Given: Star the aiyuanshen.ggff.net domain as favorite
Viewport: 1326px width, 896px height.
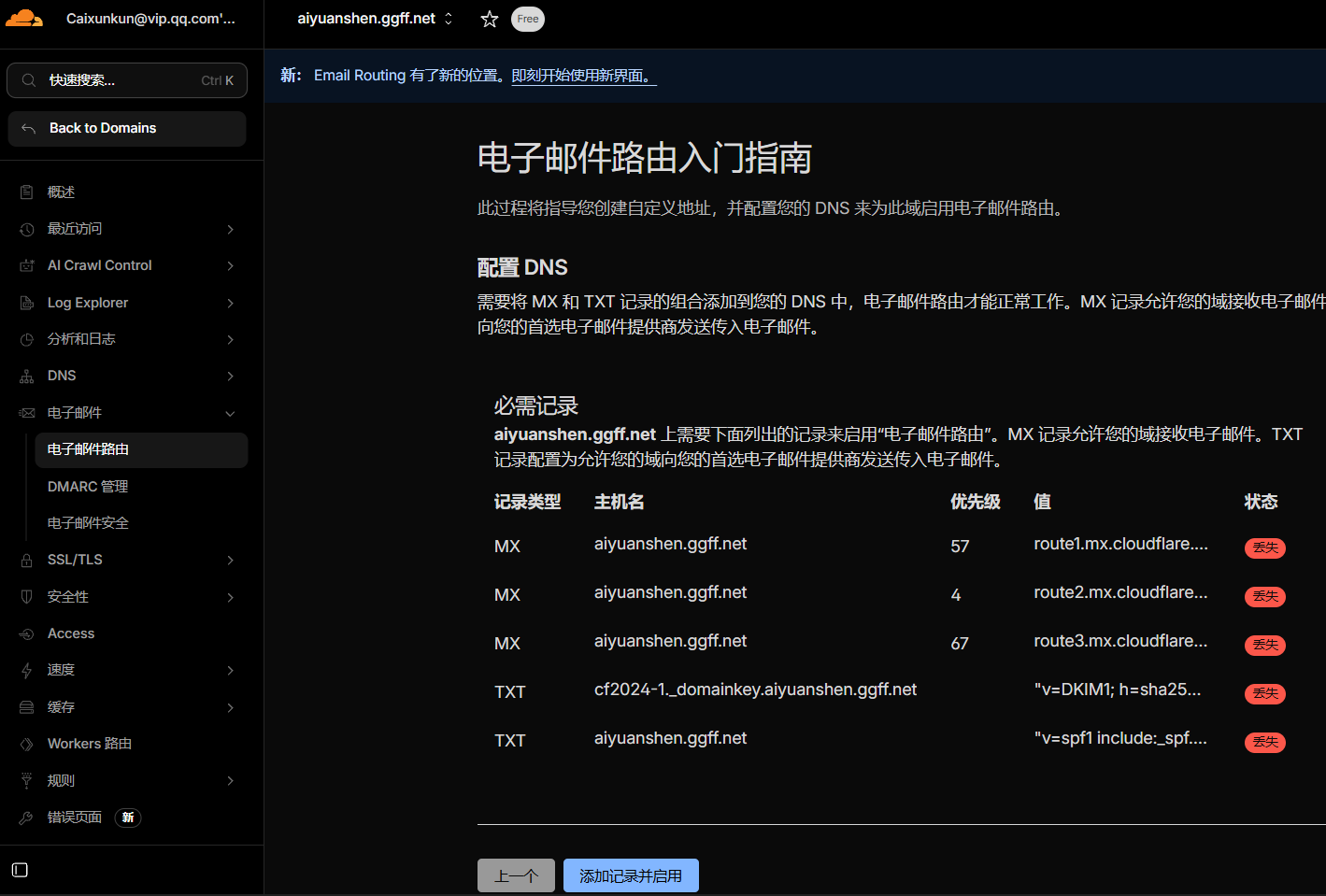Looking at the screenshot, I should tap(489, 19).
